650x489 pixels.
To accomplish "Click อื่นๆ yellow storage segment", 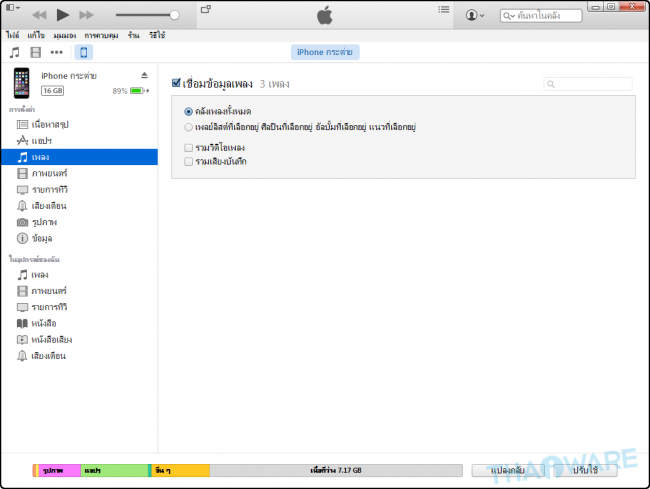I will [180, 470].
